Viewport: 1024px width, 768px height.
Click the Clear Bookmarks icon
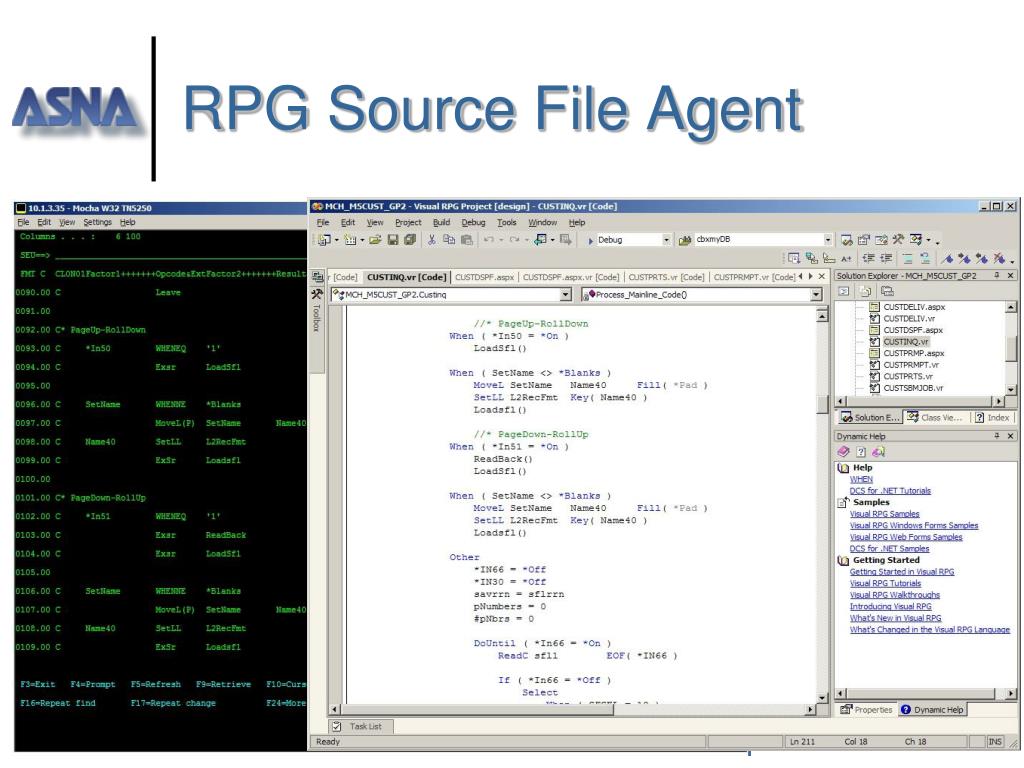pos(999,259)
